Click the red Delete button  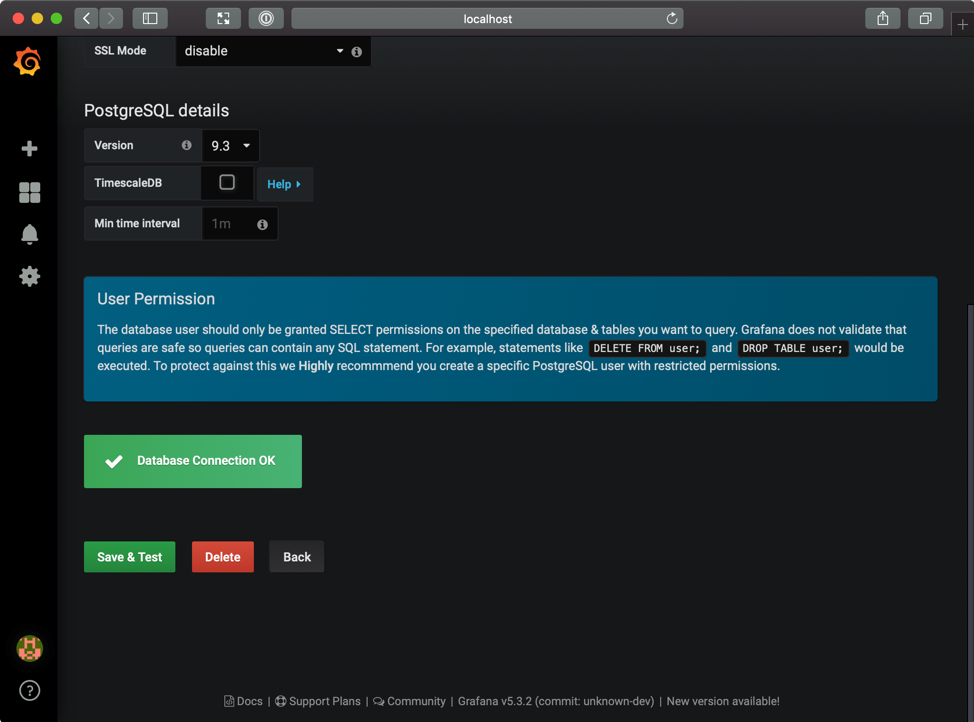click(x=222, y=557)
